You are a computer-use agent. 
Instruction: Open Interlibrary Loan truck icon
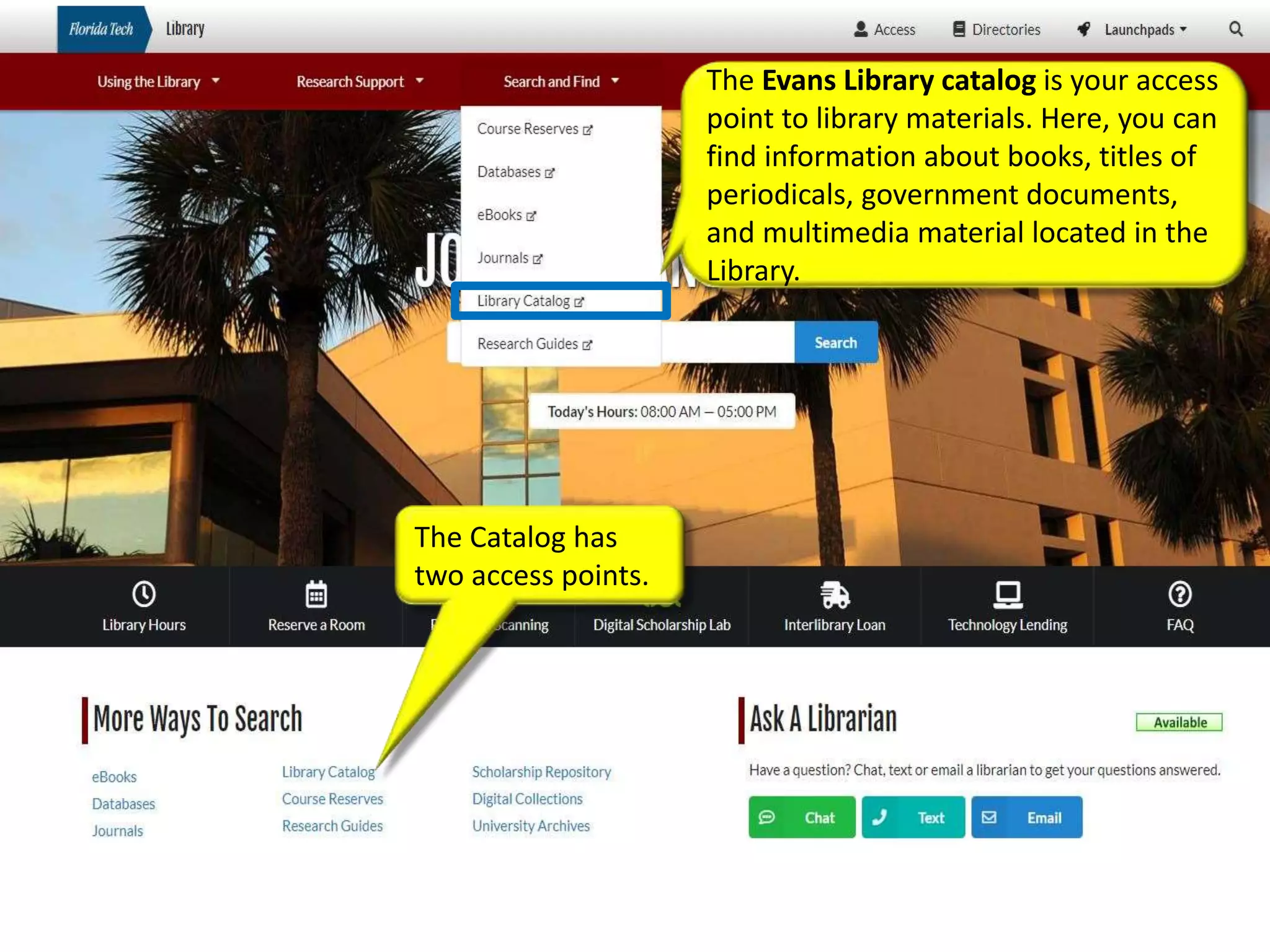[x=835, y=594]
